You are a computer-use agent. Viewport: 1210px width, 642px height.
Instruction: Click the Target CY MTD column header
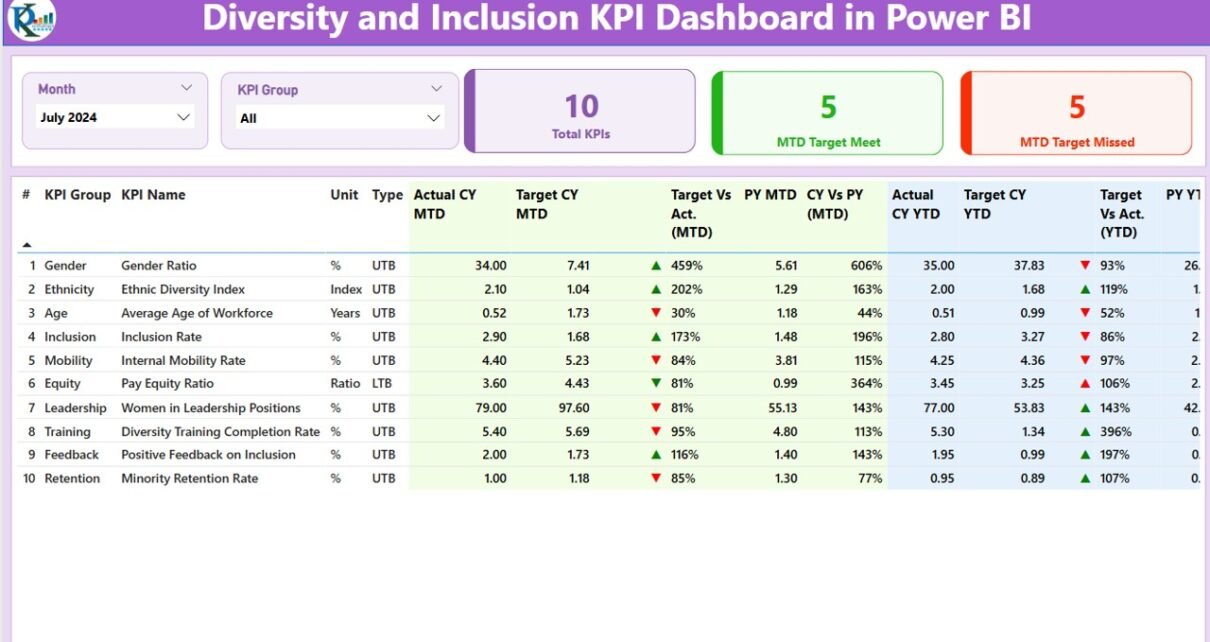pyautogui.click(x=547, y=204)
